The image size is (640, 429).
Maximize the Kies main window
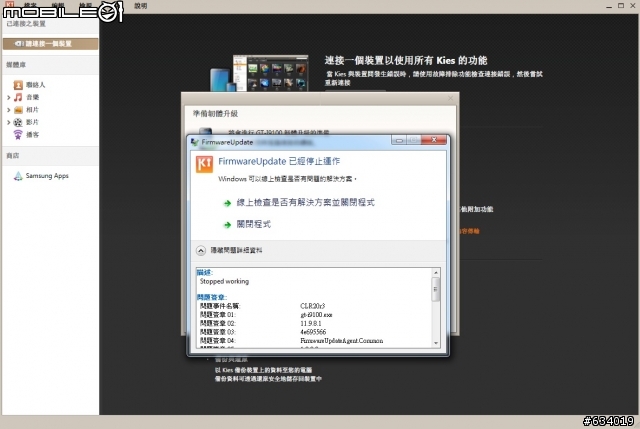tap(620, 6)
